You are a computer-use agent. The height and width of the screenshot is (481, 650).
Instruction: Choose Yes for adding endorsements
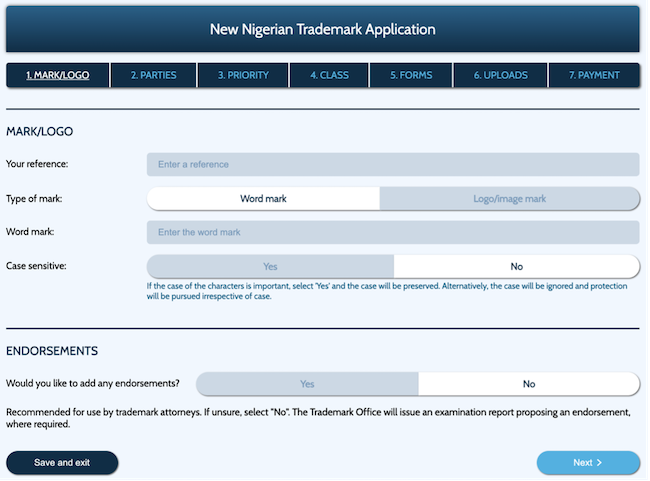307,384
